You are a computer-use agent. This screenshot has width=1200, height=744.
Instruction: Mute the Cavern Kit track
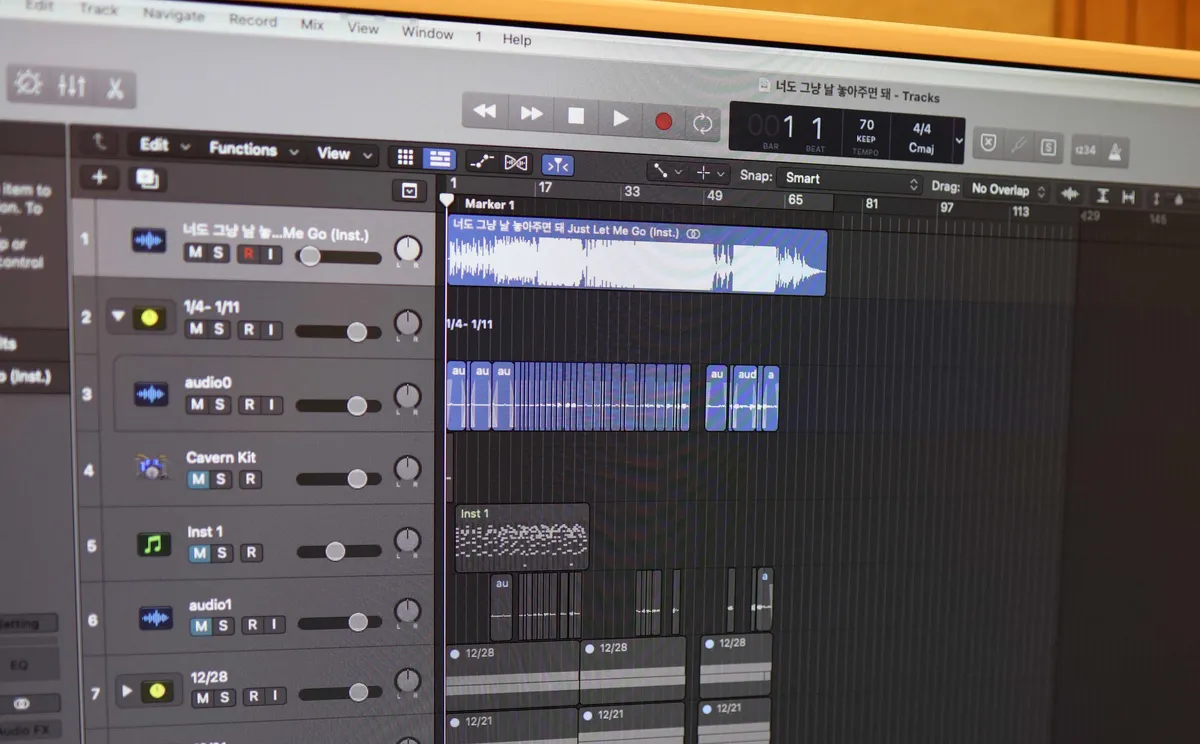[198, 479]
